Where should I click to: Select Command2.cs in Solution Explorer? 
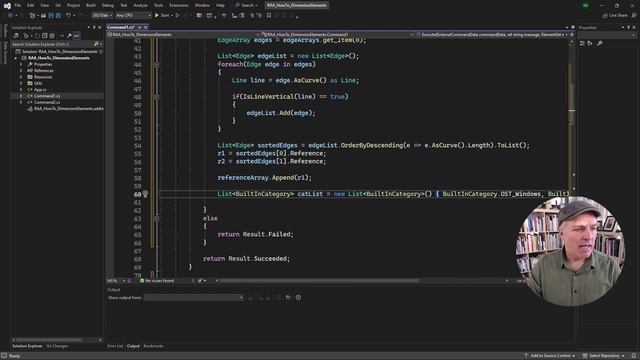47,102
